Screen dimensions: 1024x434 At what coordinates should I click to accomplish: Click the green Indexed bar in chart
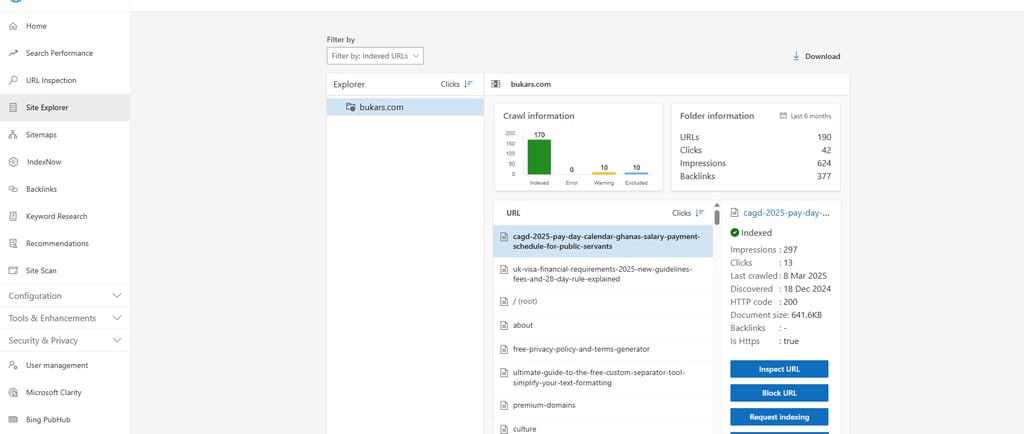pos(539,157)
